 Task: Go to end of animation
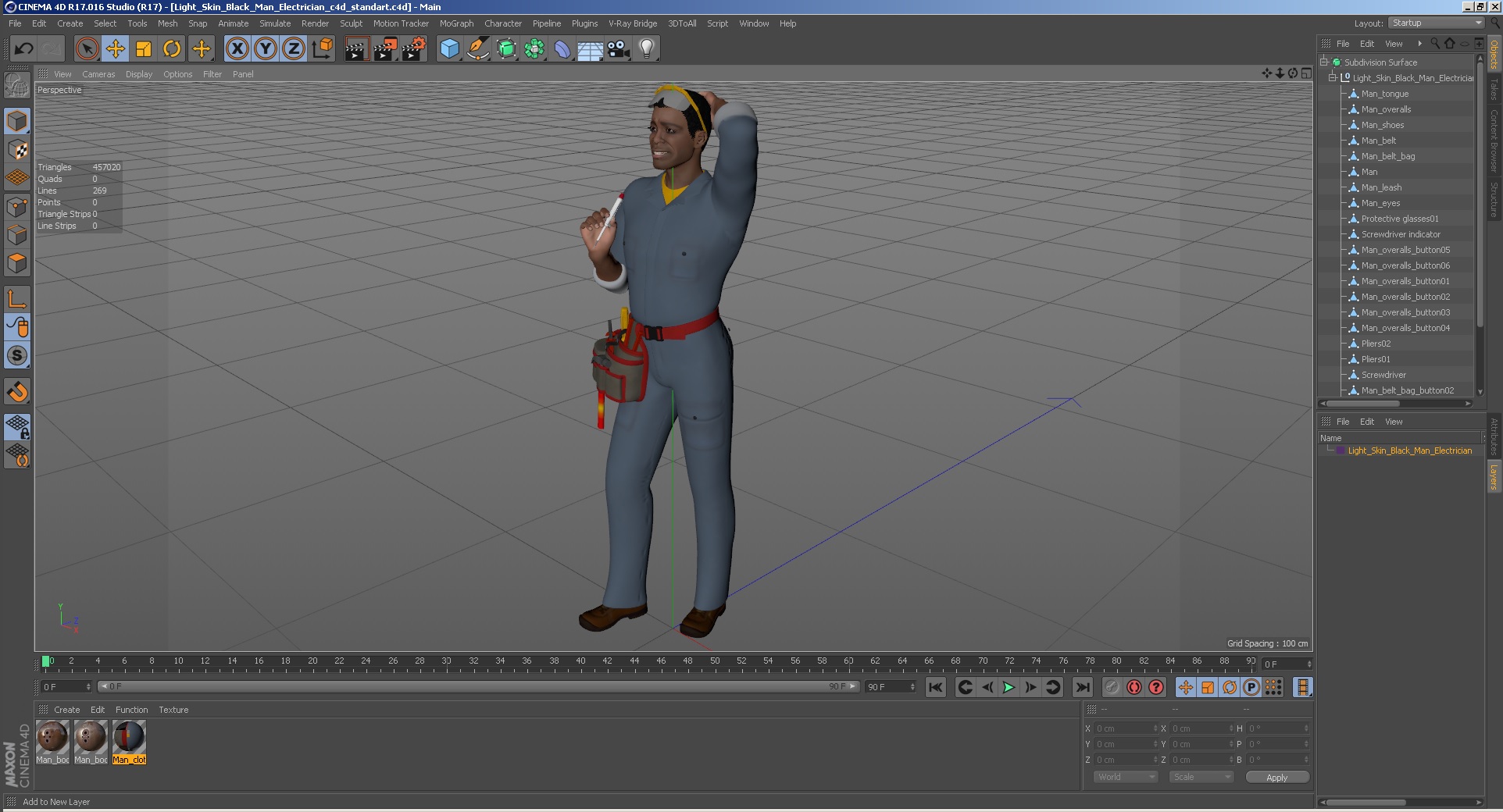point(1082,687)
